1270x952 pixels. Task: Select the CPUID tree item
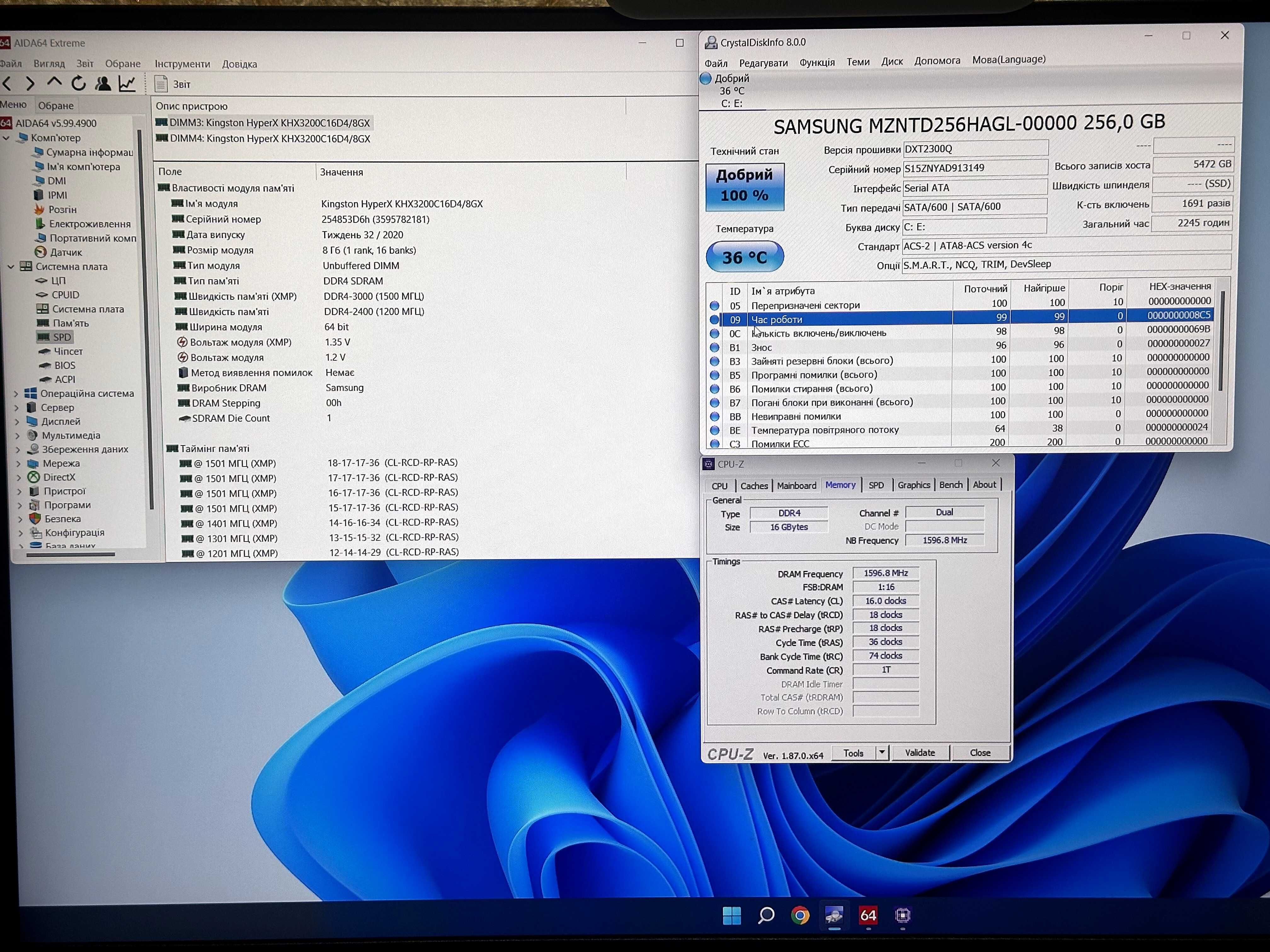[x=58, y=295]
